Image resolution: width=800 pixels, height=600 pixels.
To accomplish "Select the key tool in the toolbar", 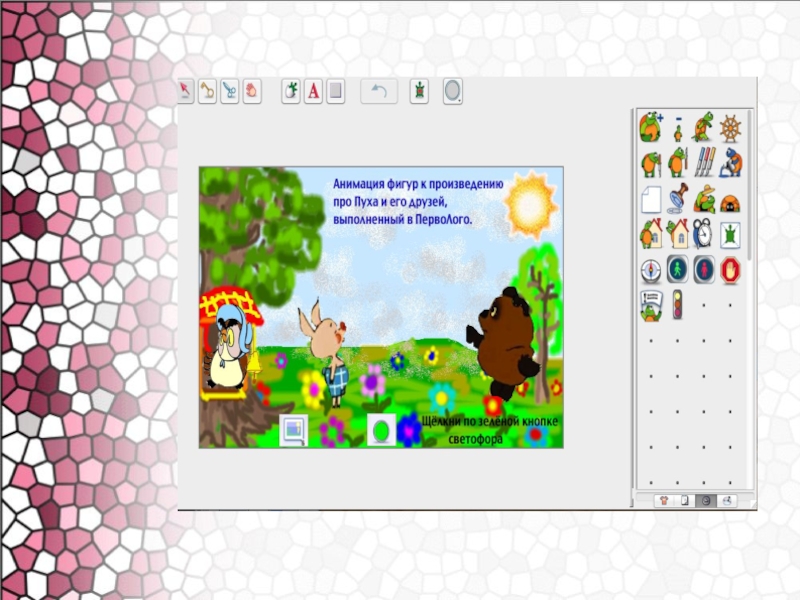I will pyautogui.click(x=207, y=91).
